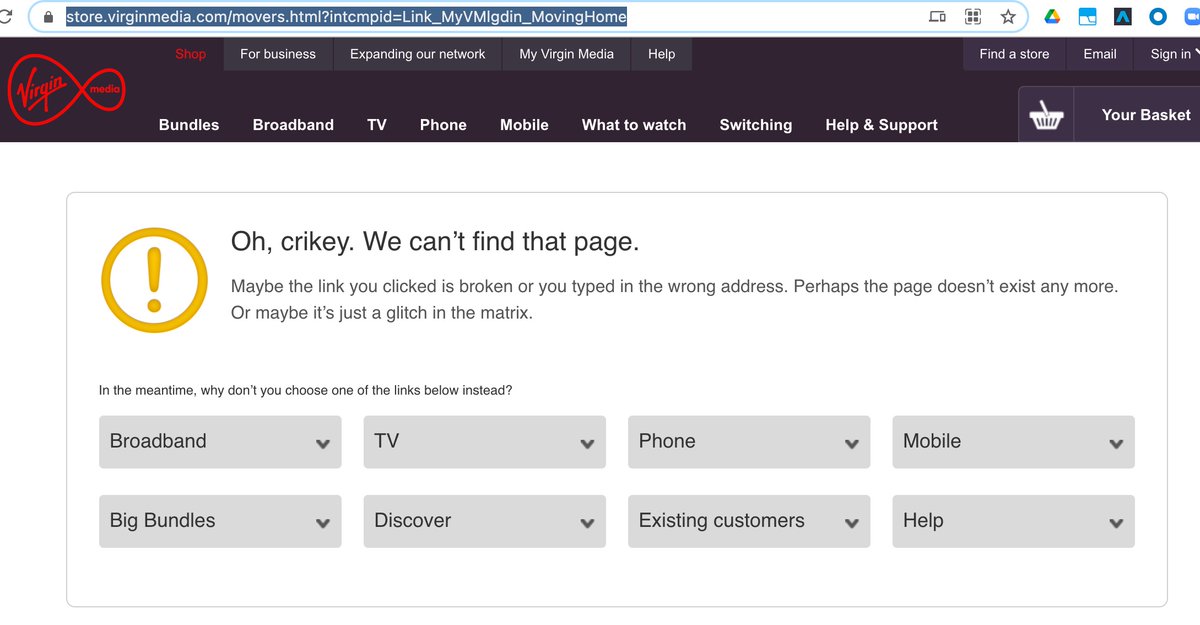The height and width of the screenshot is (625, 1200).
Task: Click the blue circle extension icon
Action: pyautogui.click(x=1158, y=17)
